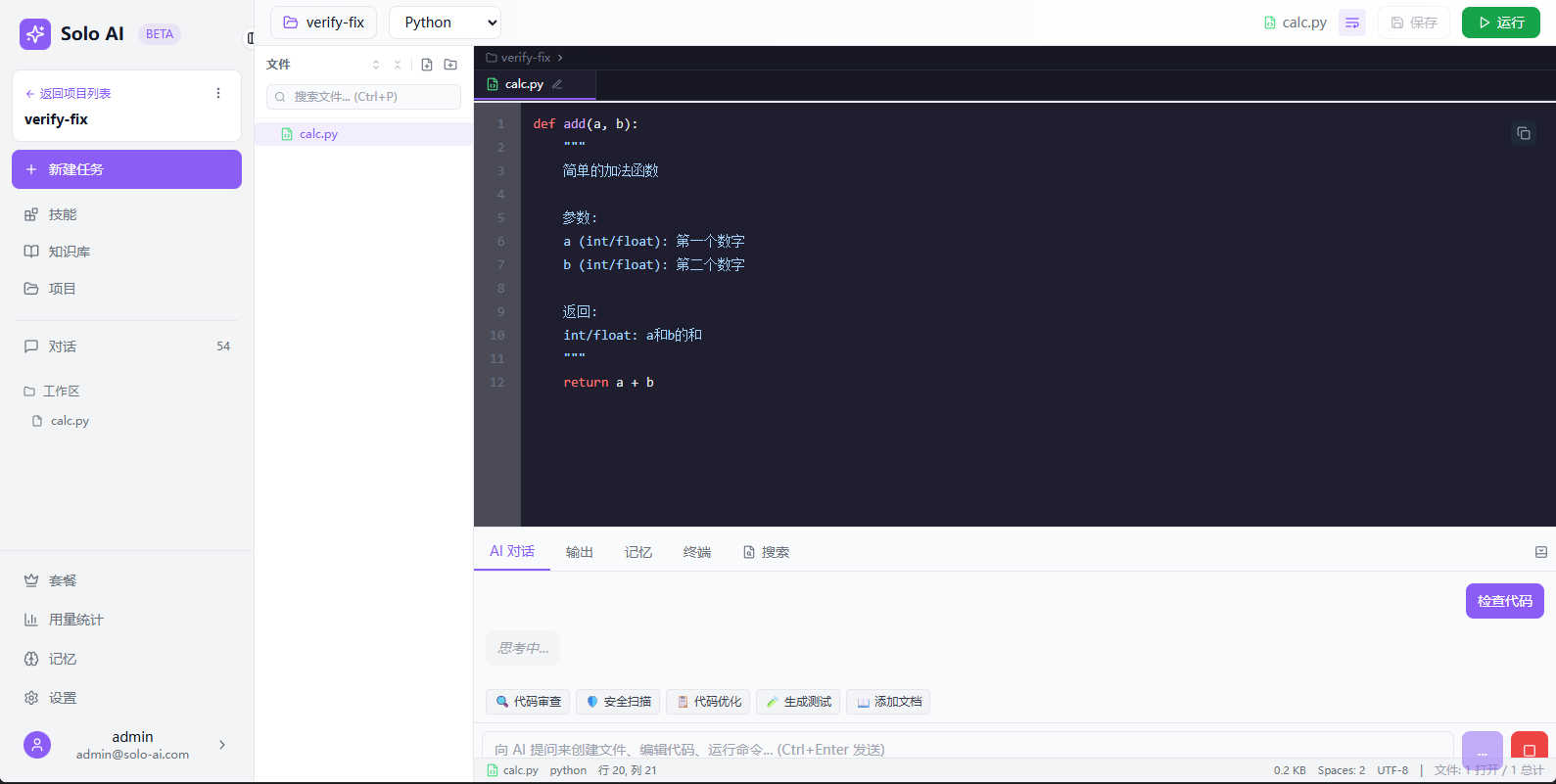Click the new file icon in file panel

coord(427,65)
